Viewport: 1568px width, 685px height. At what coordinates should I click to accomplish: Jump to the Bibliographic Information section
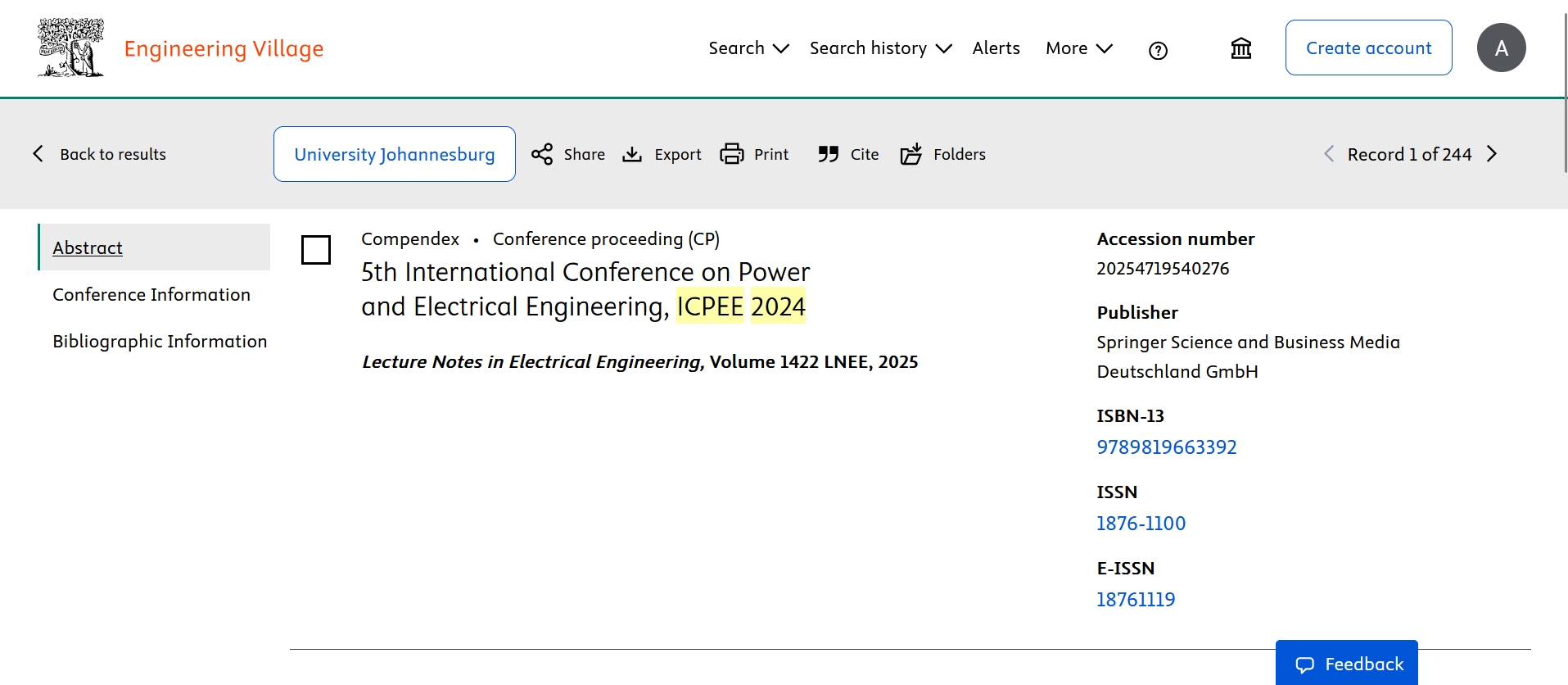tap(160, 341)
